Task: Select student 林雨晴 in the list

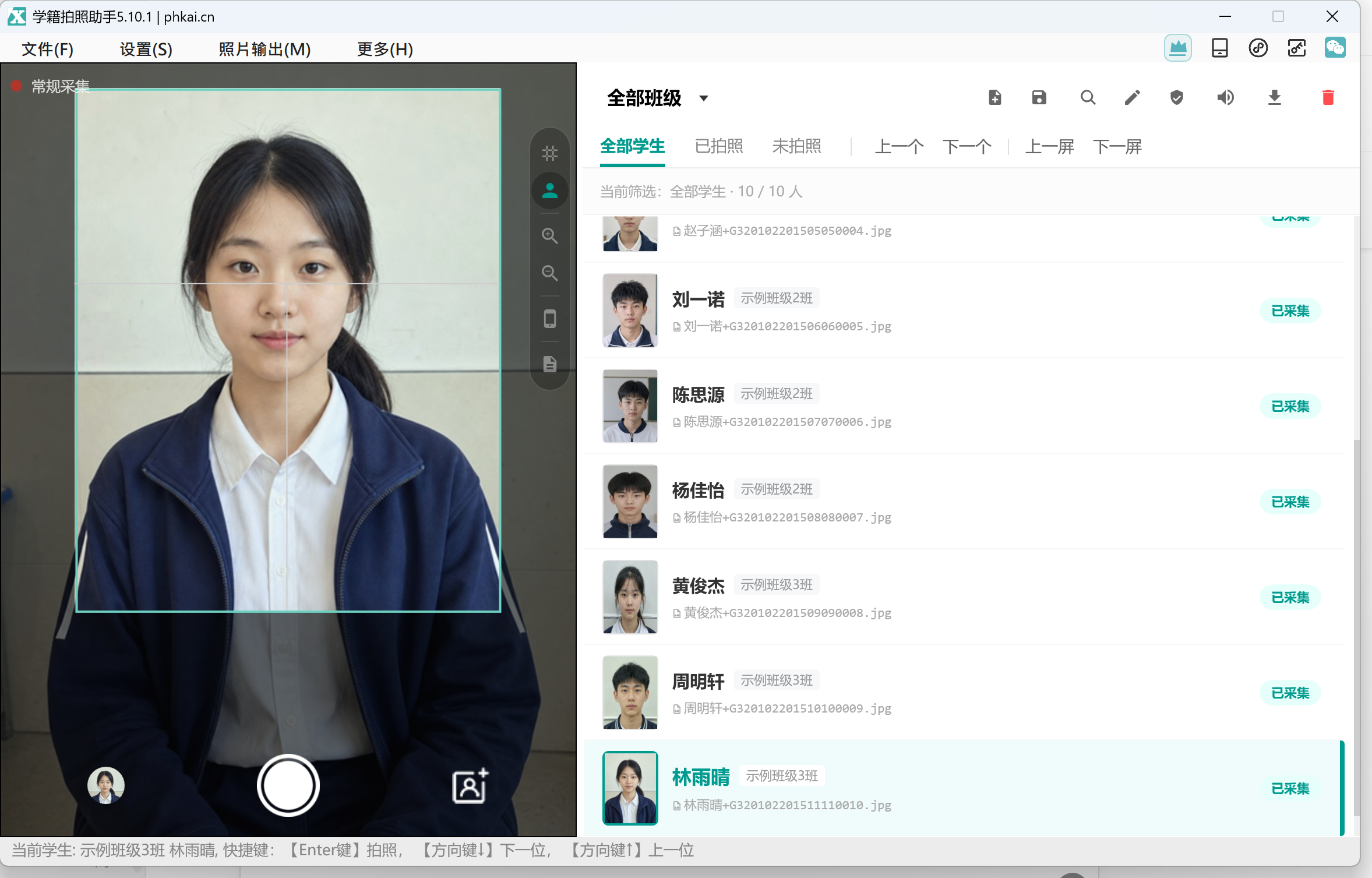Action: [x=964, y=788]
